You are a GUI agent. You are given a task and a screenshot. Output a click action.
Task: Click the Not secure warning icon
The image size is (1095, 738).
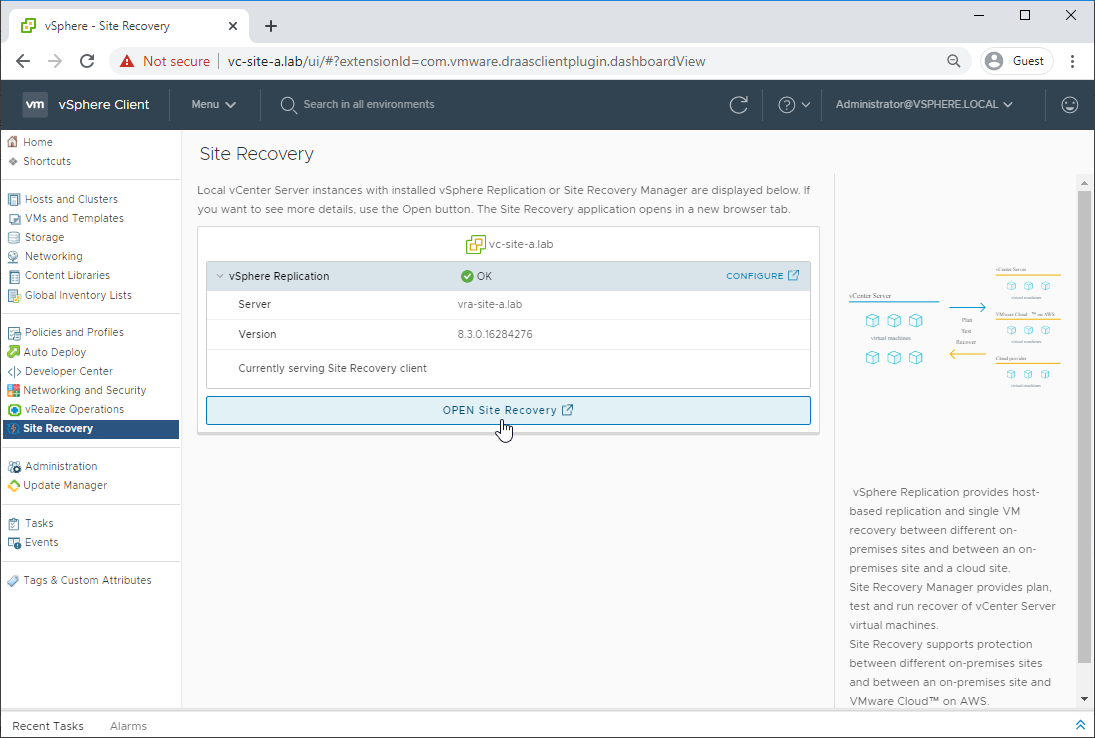point(126,61)
